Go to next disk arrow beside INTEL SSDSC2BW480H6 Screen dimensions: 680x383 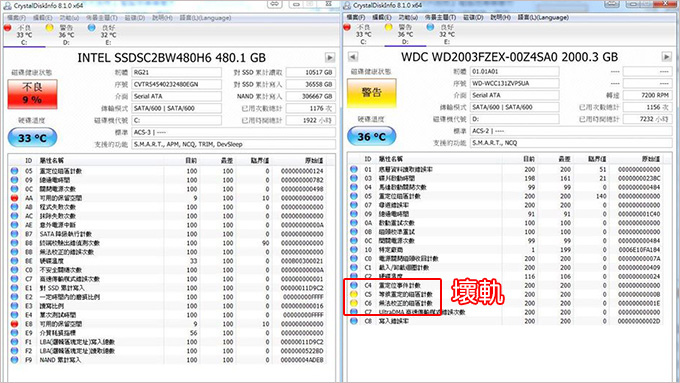pos(330,58)
